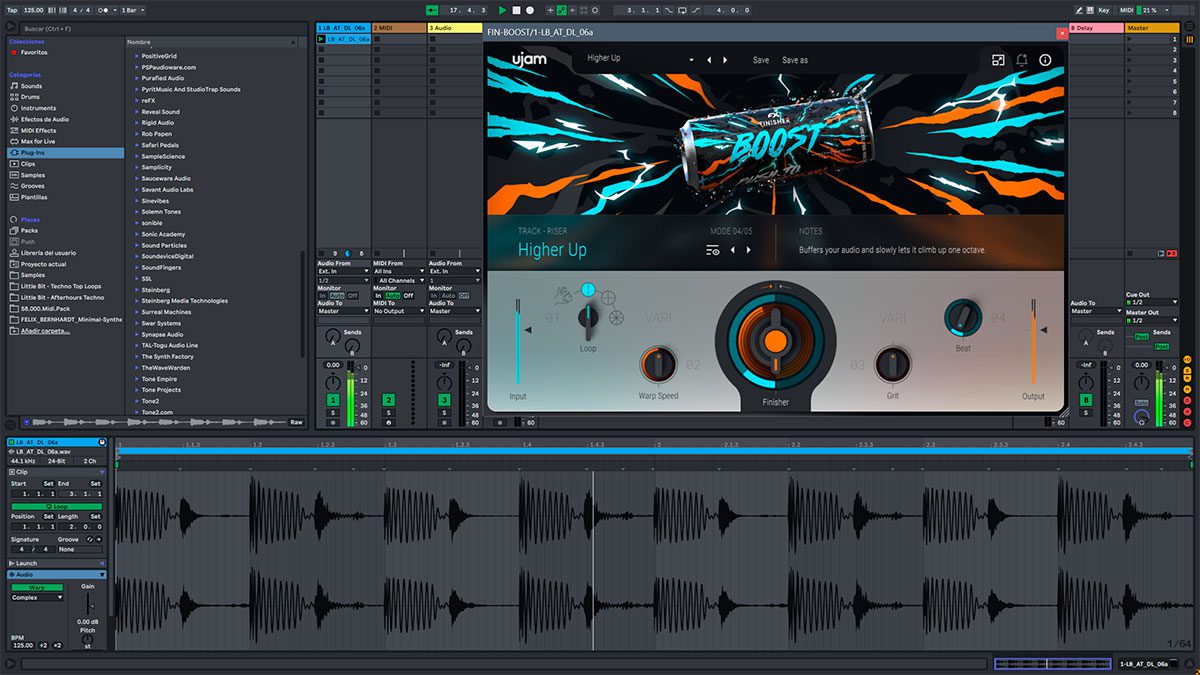Select the Instruments browser category
This screenshot has height=675, width=1200.
tap(38, 108)
